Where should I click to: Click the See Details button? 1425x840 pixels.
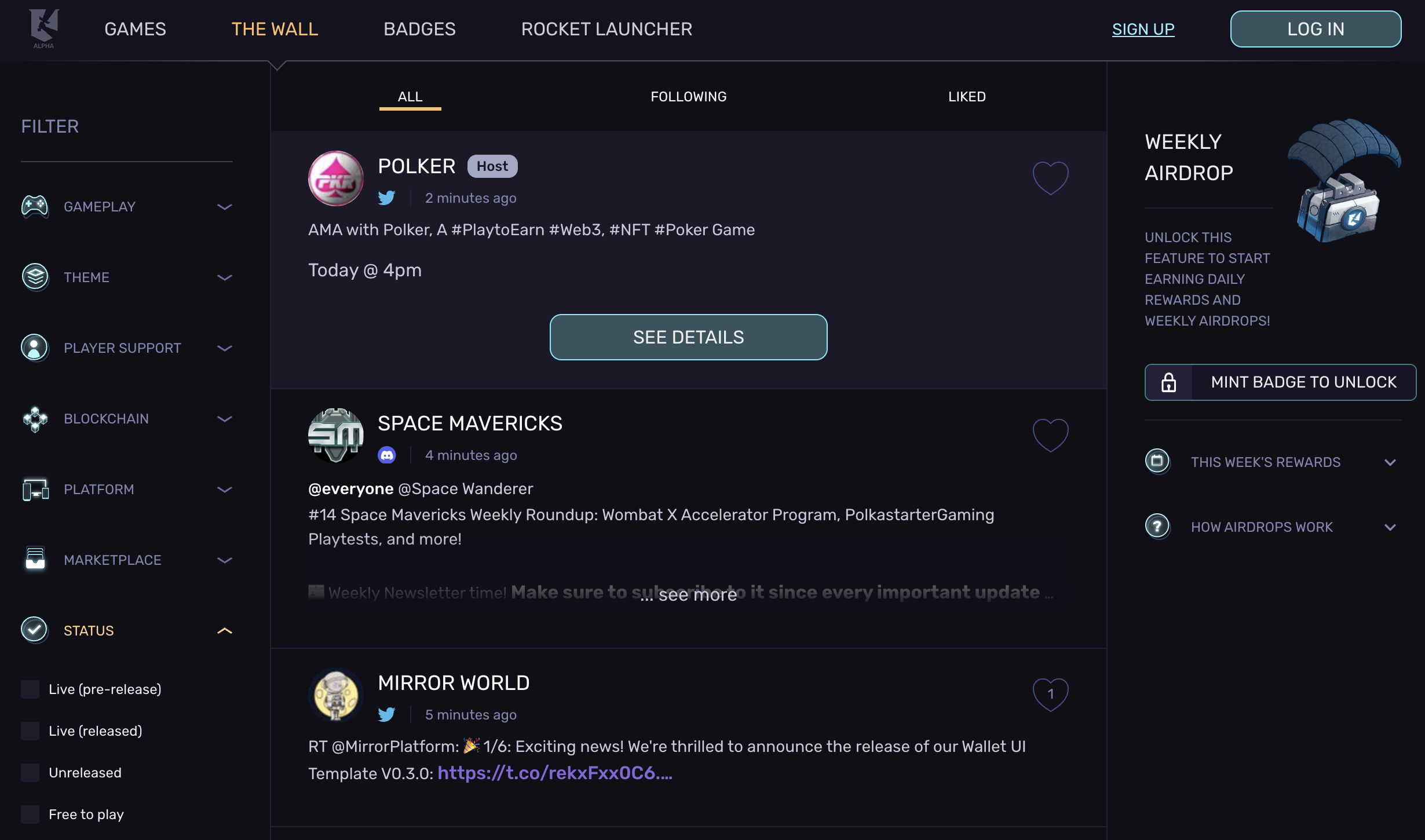click(688, 337)
